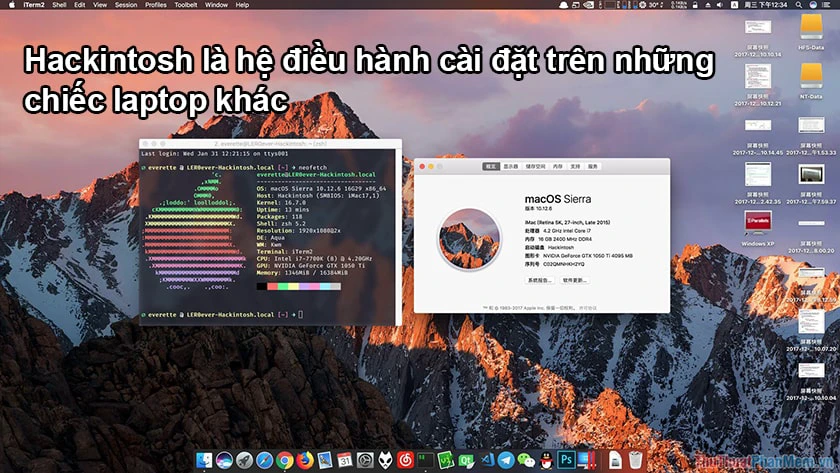Open the input source A menu
The image size is (840, 473).
[734, 5]
